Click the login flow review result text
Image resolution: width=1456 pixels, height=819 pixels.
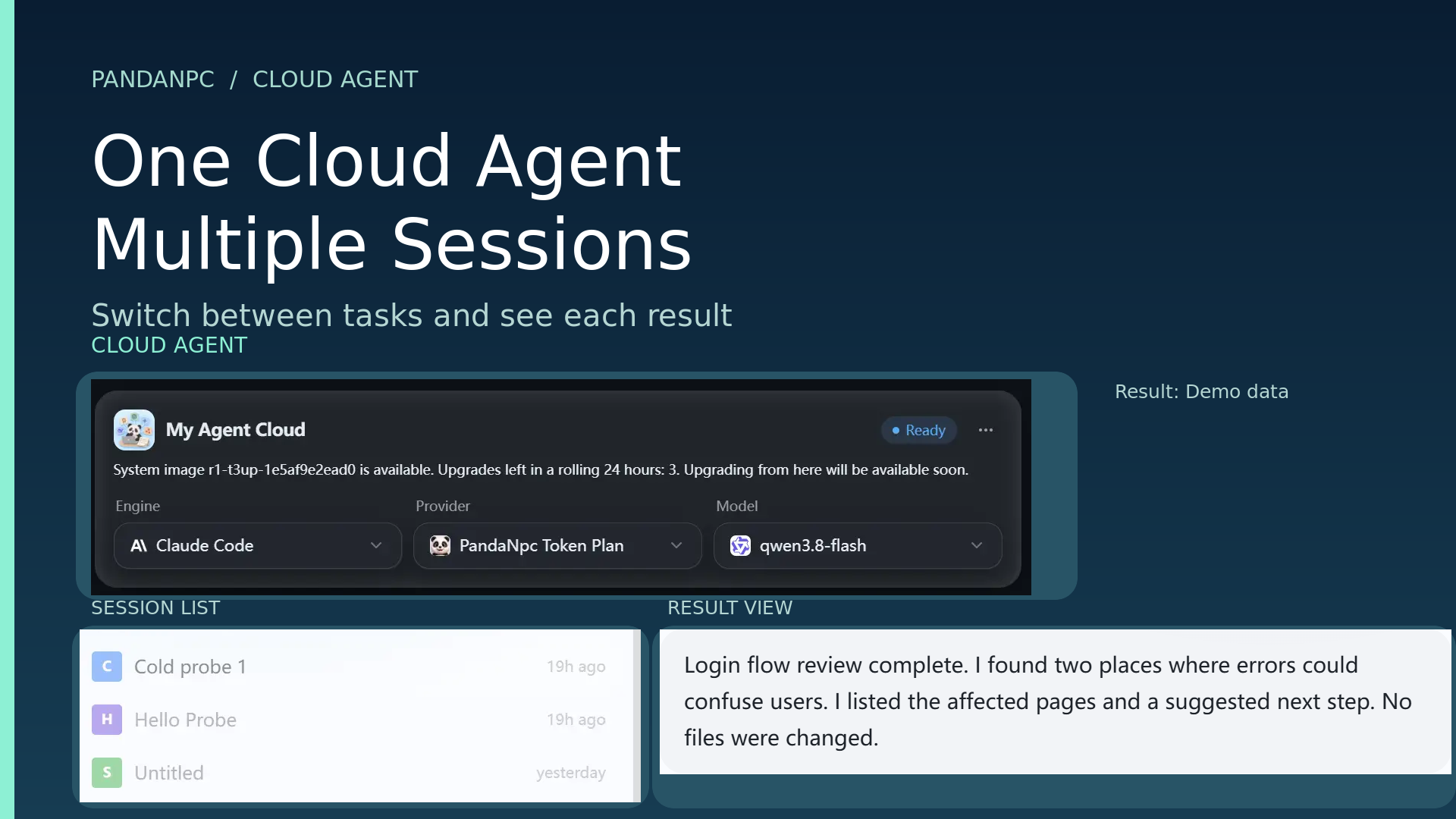pyautogui.click(x=1048, y=701)
